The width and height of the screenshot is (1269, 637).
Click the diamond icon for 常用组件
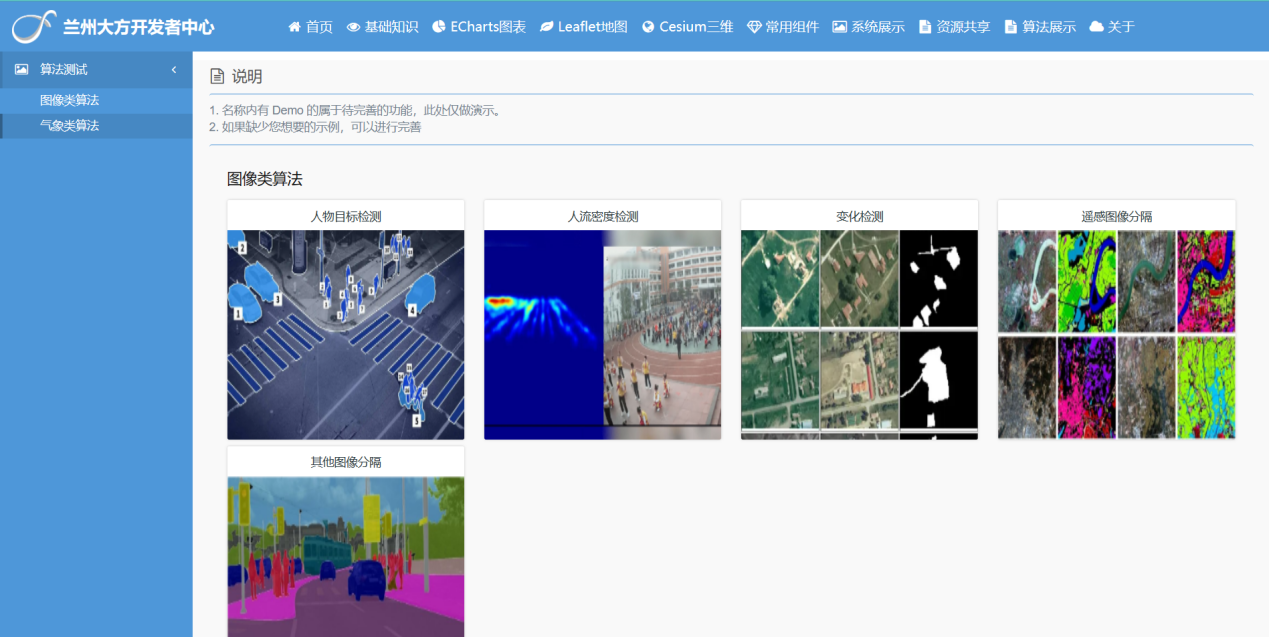pyautogui.click(x=754, y=27)
